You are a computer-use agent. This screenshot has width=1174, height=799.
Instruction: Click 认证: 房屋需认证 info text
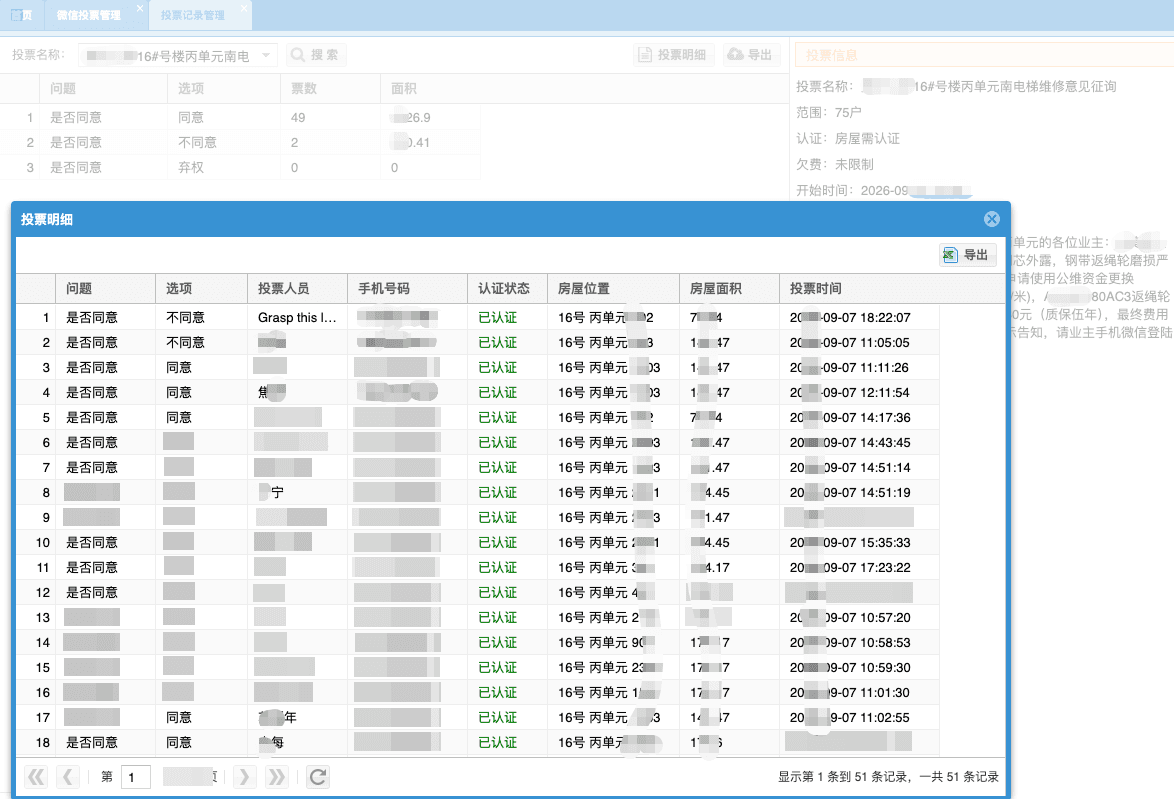(848, 139)
